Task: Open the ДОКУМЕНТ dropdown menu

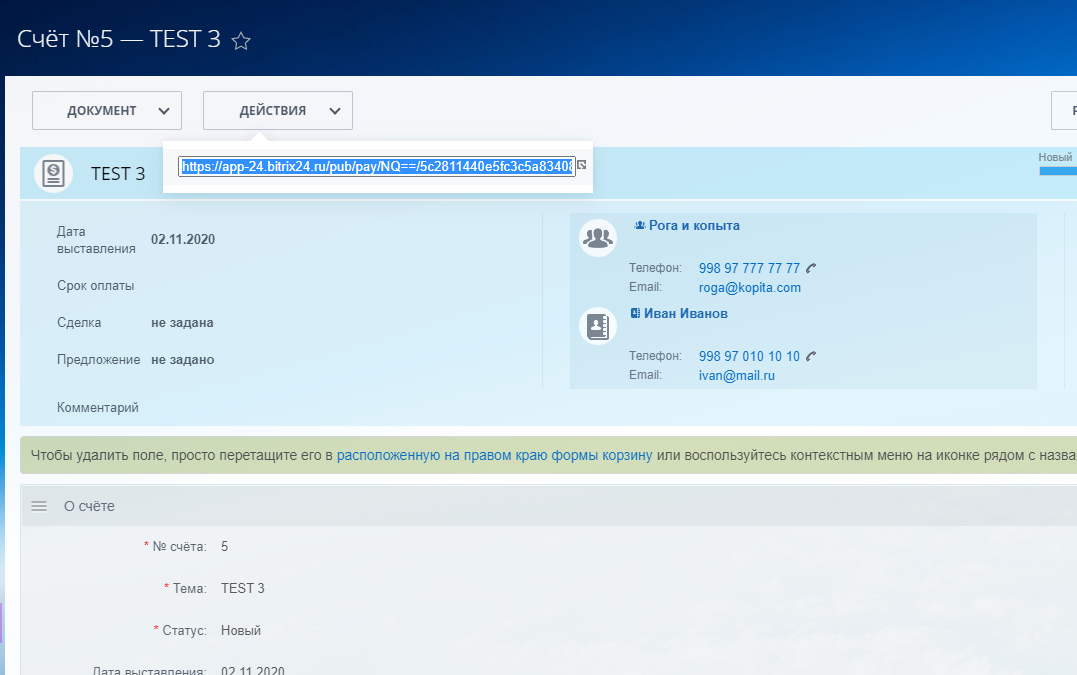Action: [x=106, y=111]
